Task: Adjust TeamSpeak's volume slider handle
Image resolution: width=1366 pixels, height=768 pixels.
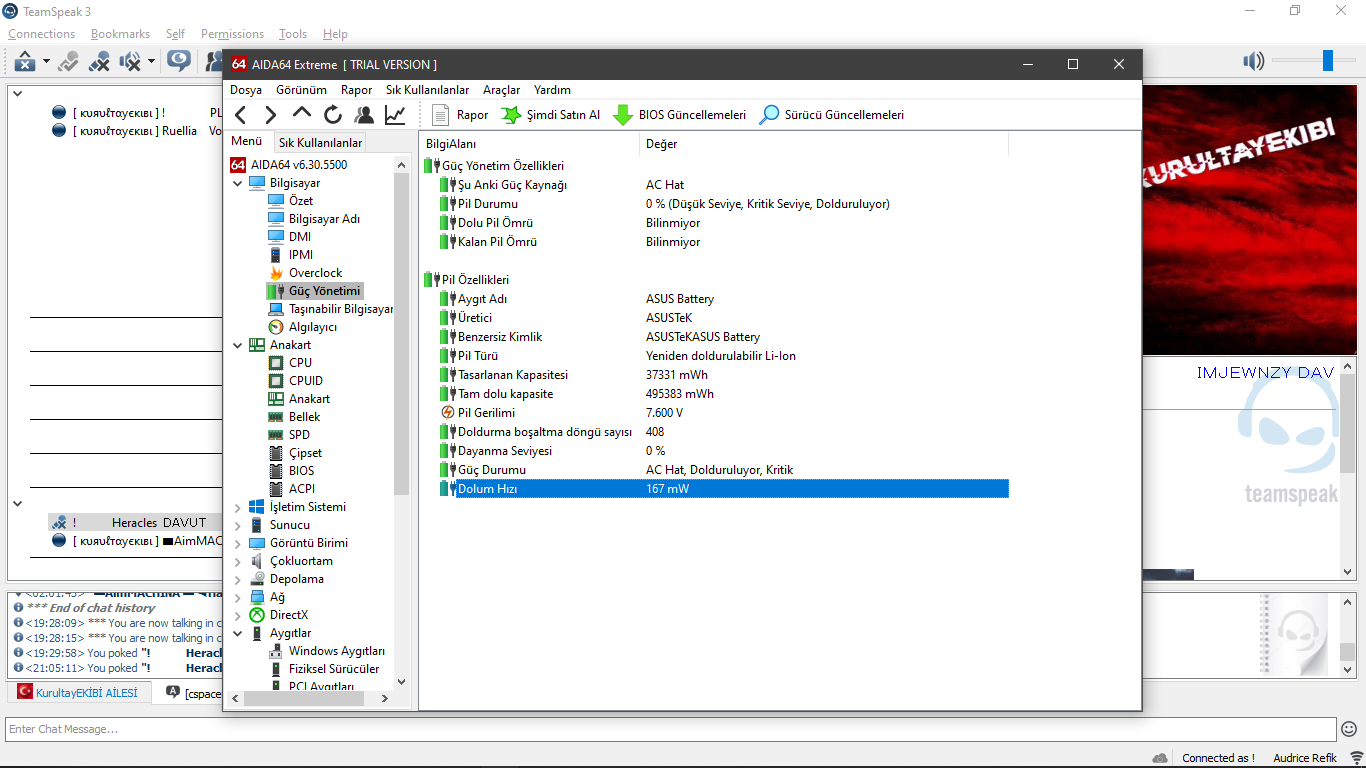Action: tap(1328, 61)
